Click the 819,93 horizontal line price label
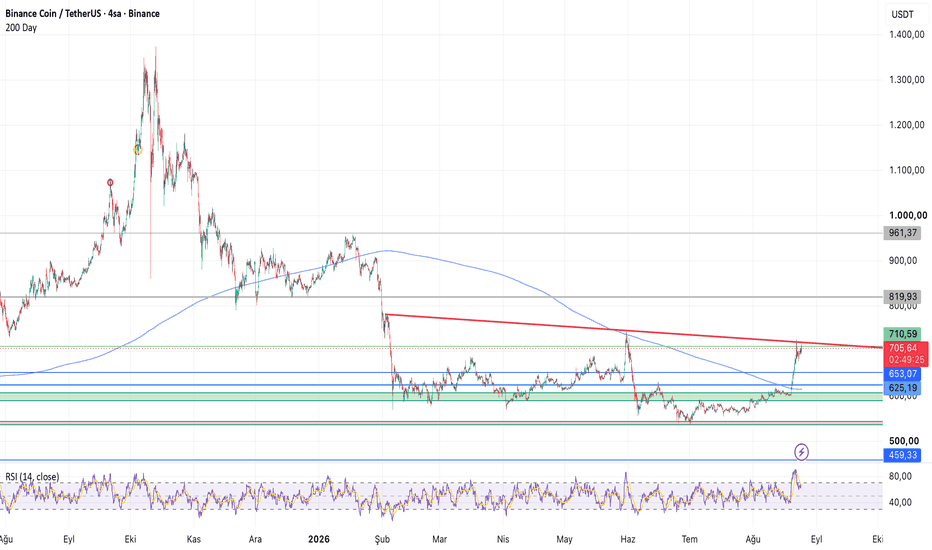This screenshot has height=550, width=932. point(903,296)
